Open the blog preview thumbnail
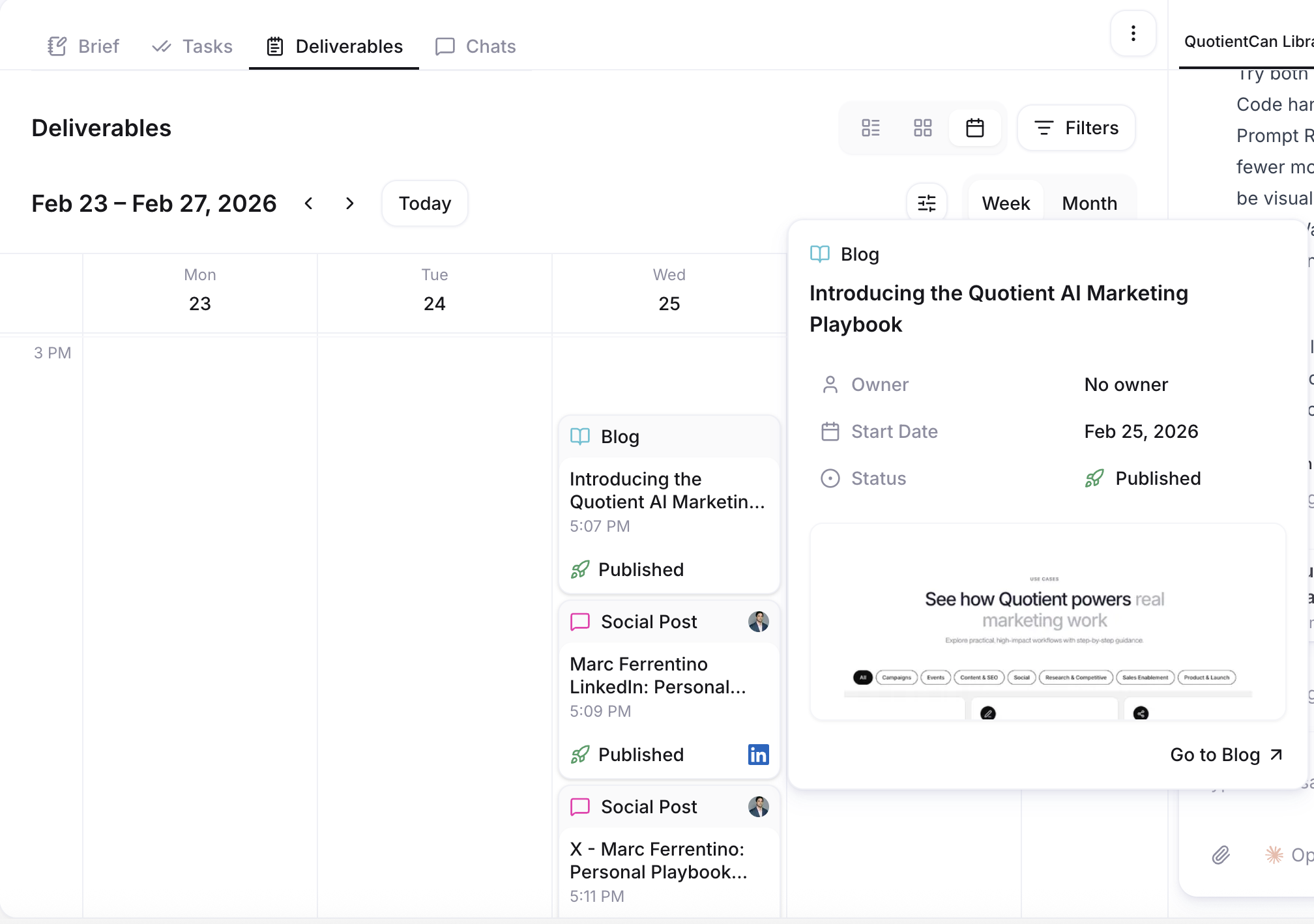 pos(1047,622)
